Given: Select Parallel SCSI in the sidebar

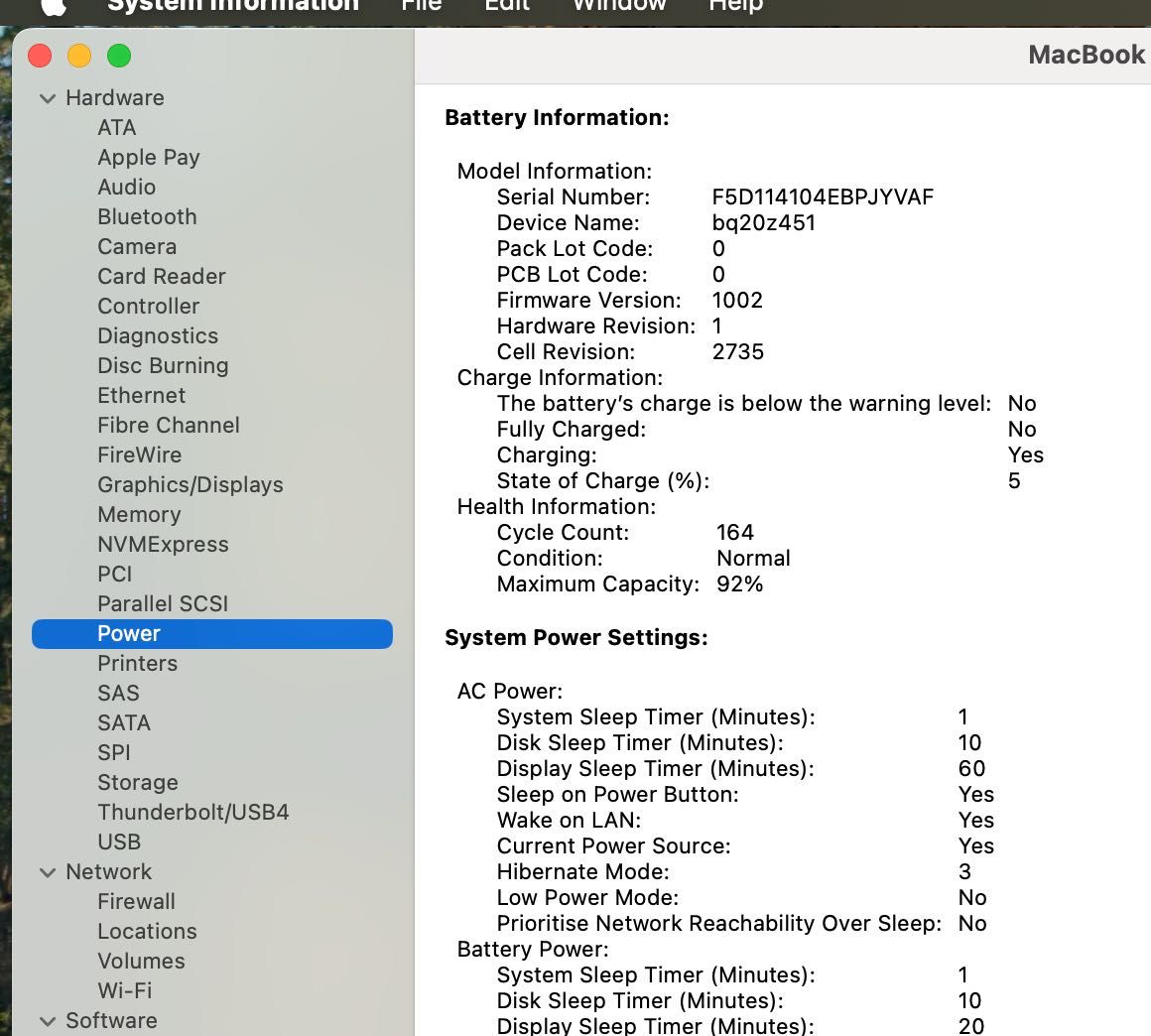Looking at the screenshot, I should pyautogui.click(x=163, y=604).
